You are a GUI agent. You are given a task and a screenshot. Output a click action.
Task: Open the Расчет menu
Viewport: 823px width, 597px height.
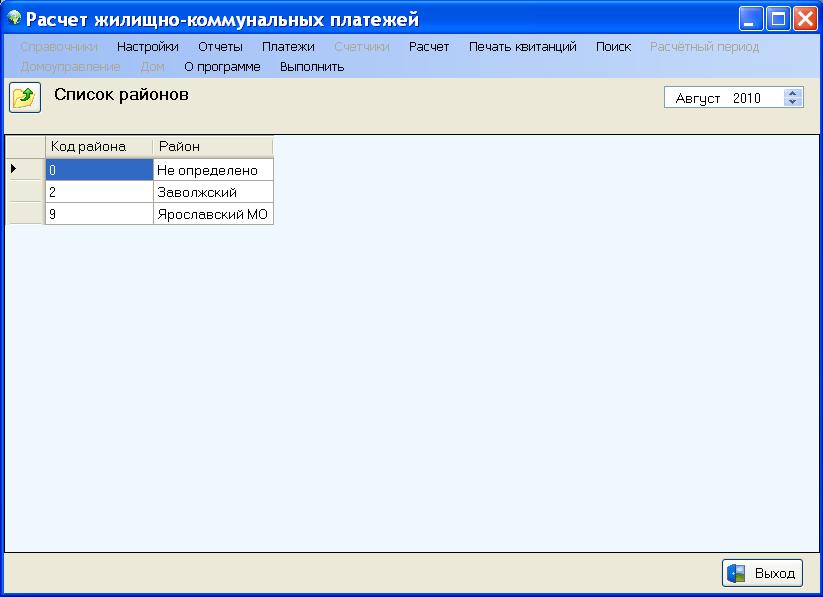pyautogui.click(x=429, y=46)
